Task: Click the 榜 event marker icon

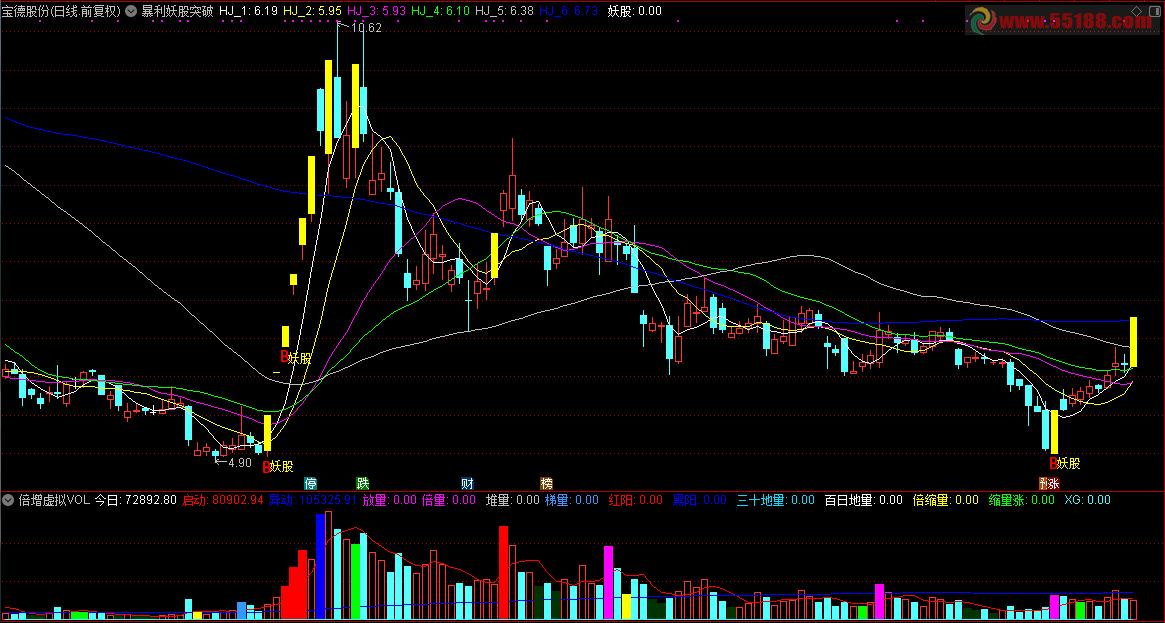Action: click(x=546, y=483)
